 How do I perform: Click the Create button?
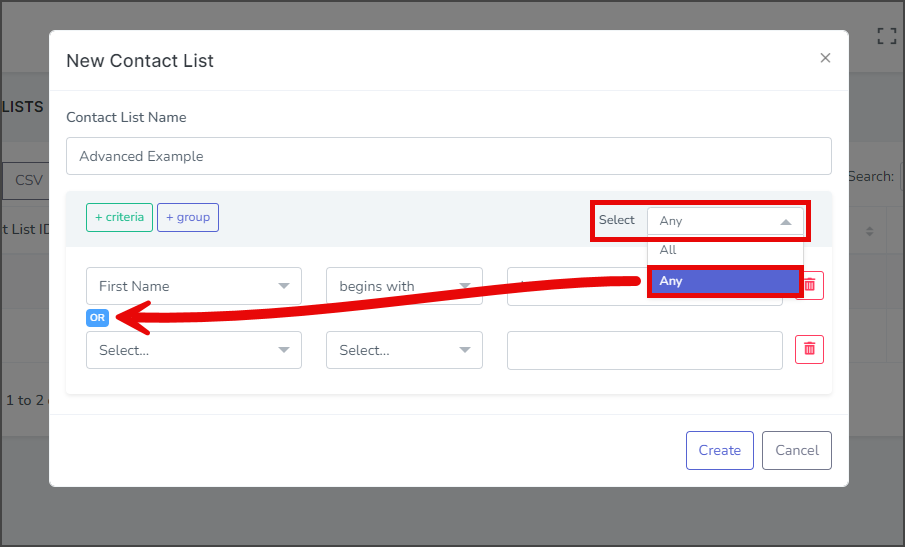click(720, 450)
